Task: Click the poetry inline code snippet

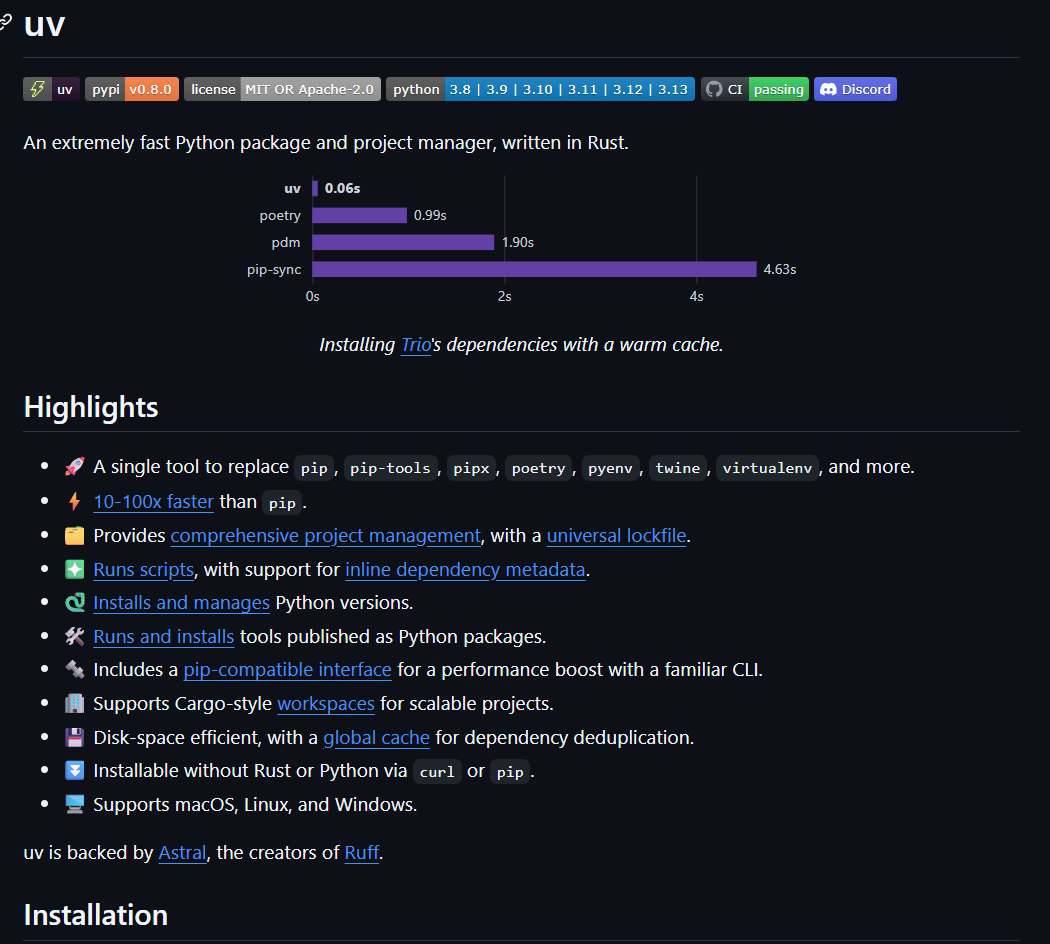Action: pyautogui.click(x=539, y=468)
